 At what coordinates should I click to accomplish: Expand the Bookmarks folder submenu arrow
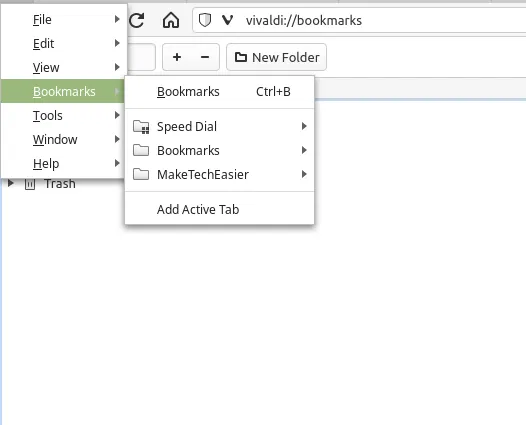pyautogui.click(x=304, y=150)
